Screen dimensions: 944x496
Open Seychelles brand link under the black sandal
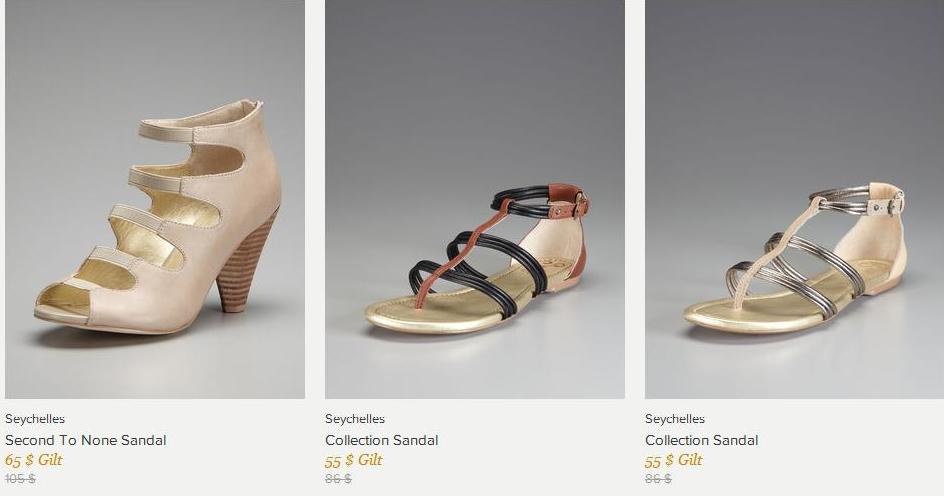[355, 419]
